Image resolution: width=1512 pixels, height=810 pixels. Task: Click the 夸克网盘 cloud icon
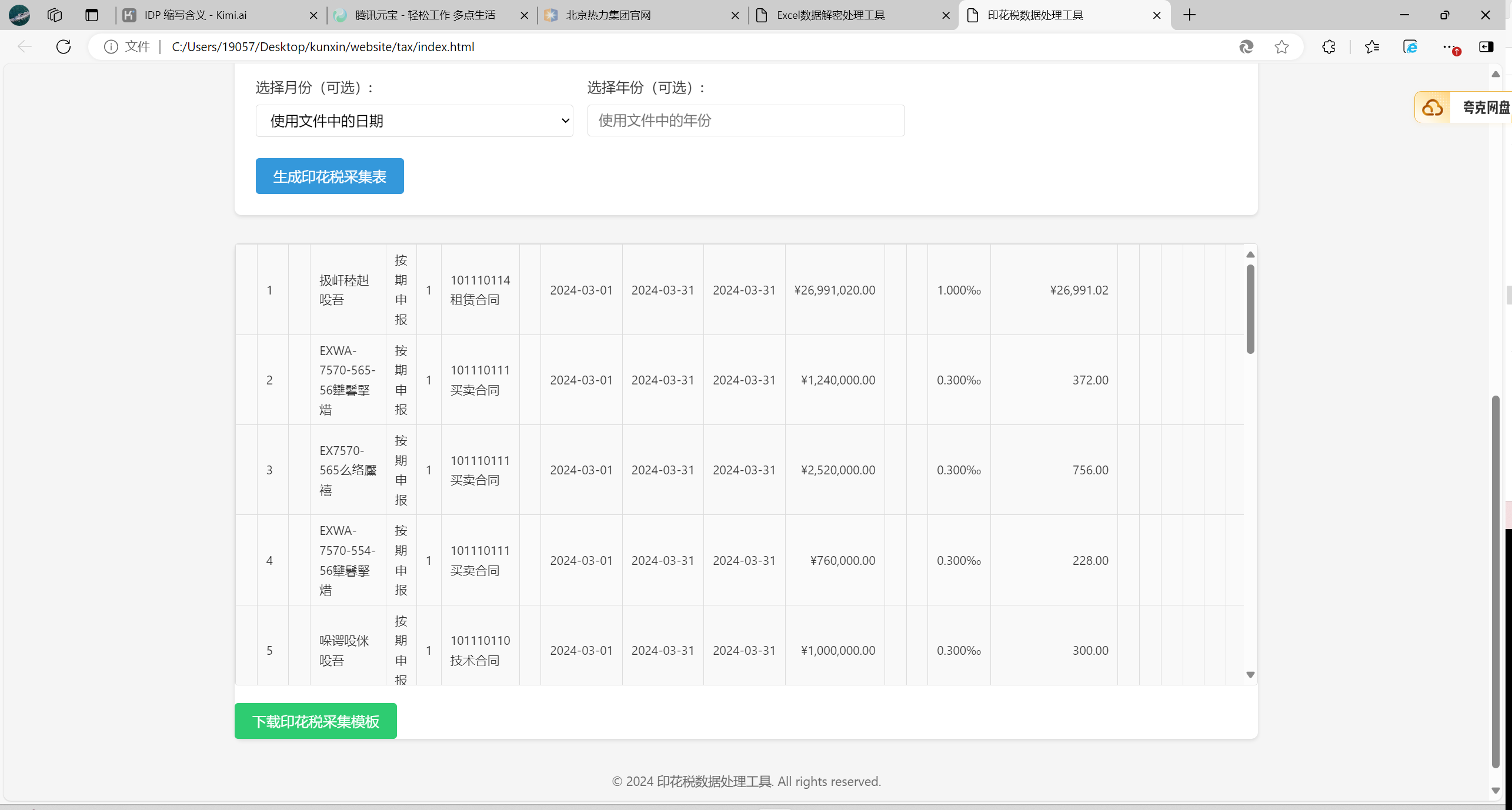1432,108
